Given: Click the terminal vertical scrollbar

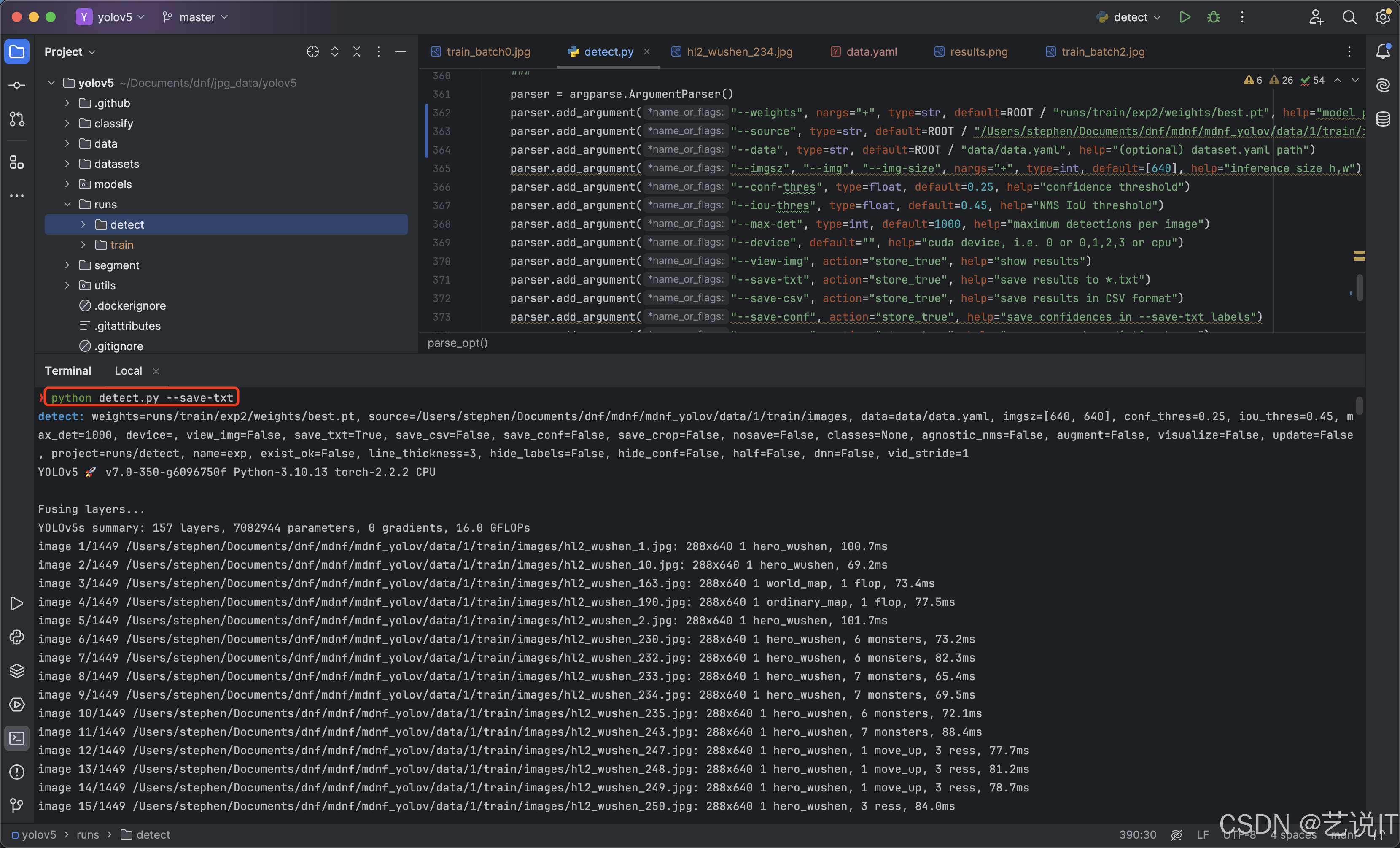Looking at the screenshot, I should pos(1359,406).
